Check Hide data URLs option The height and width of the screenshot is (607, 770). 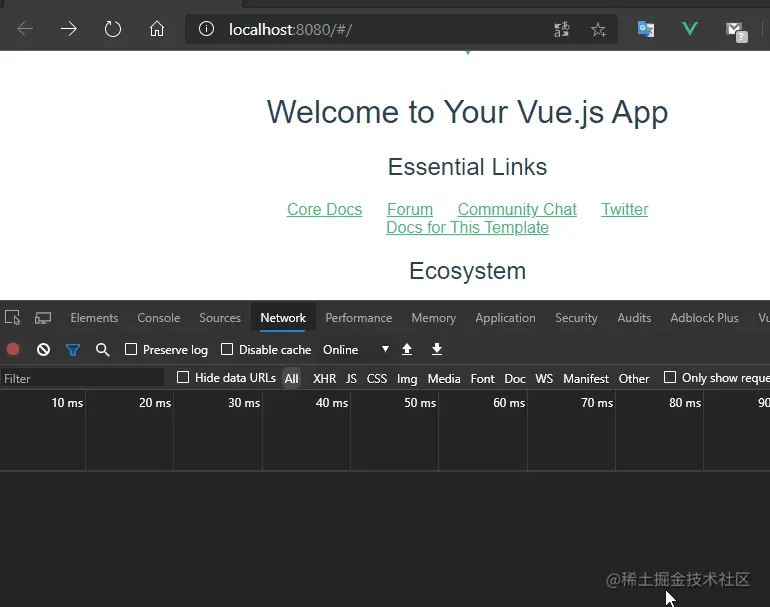(x=183, y=377)
